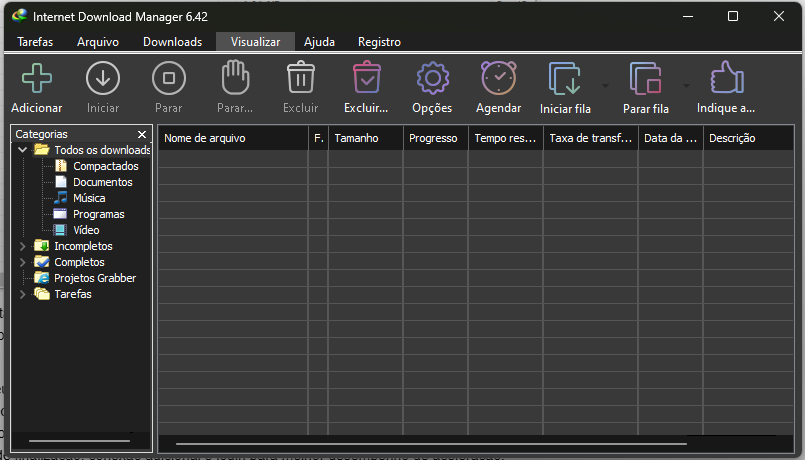
Task: Click the download list horizontal scrollbar
Action: [431, 444]
